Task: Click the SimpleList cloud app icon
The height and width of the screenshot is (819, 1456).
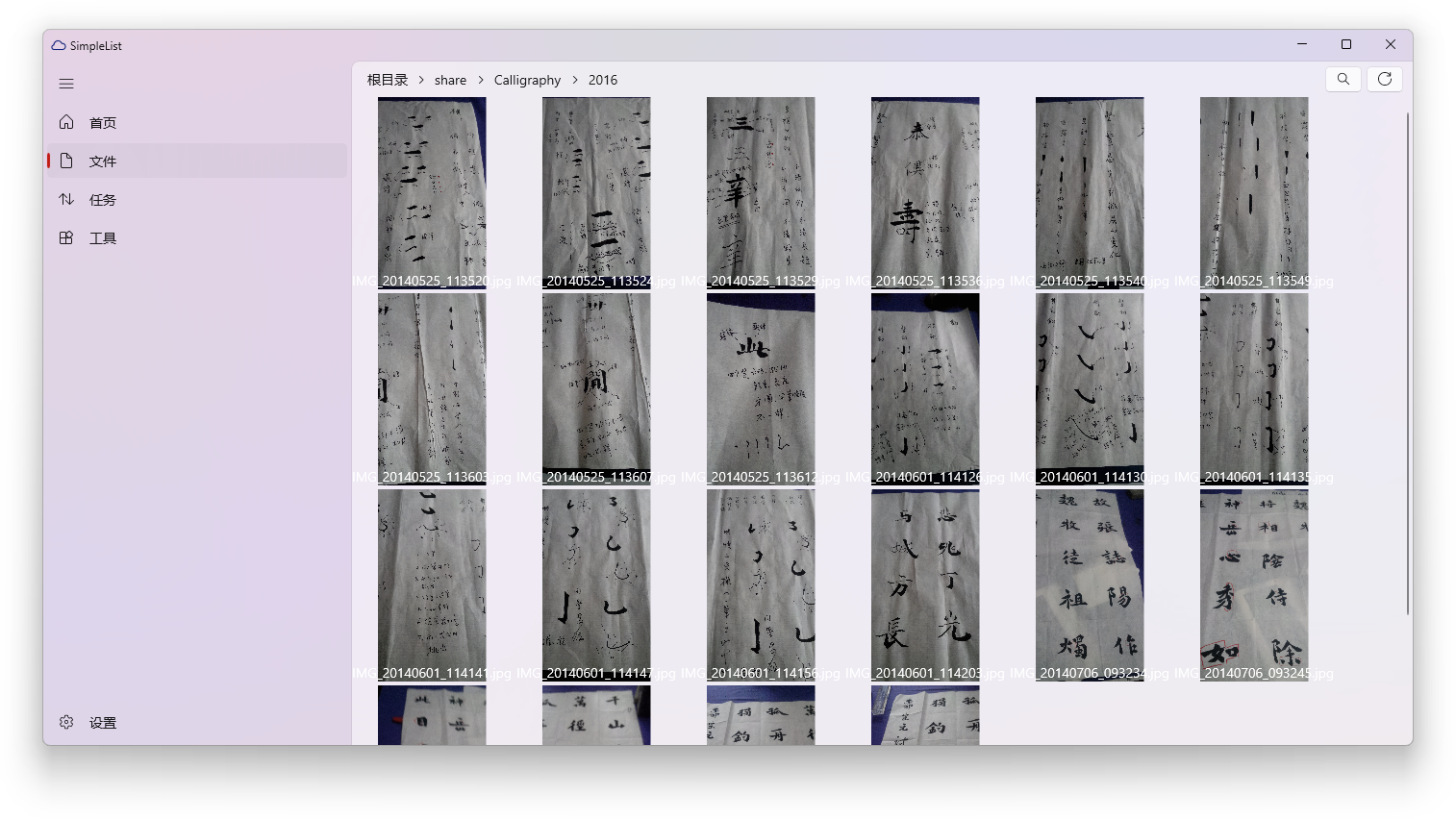Action: (x=59, y=45)
